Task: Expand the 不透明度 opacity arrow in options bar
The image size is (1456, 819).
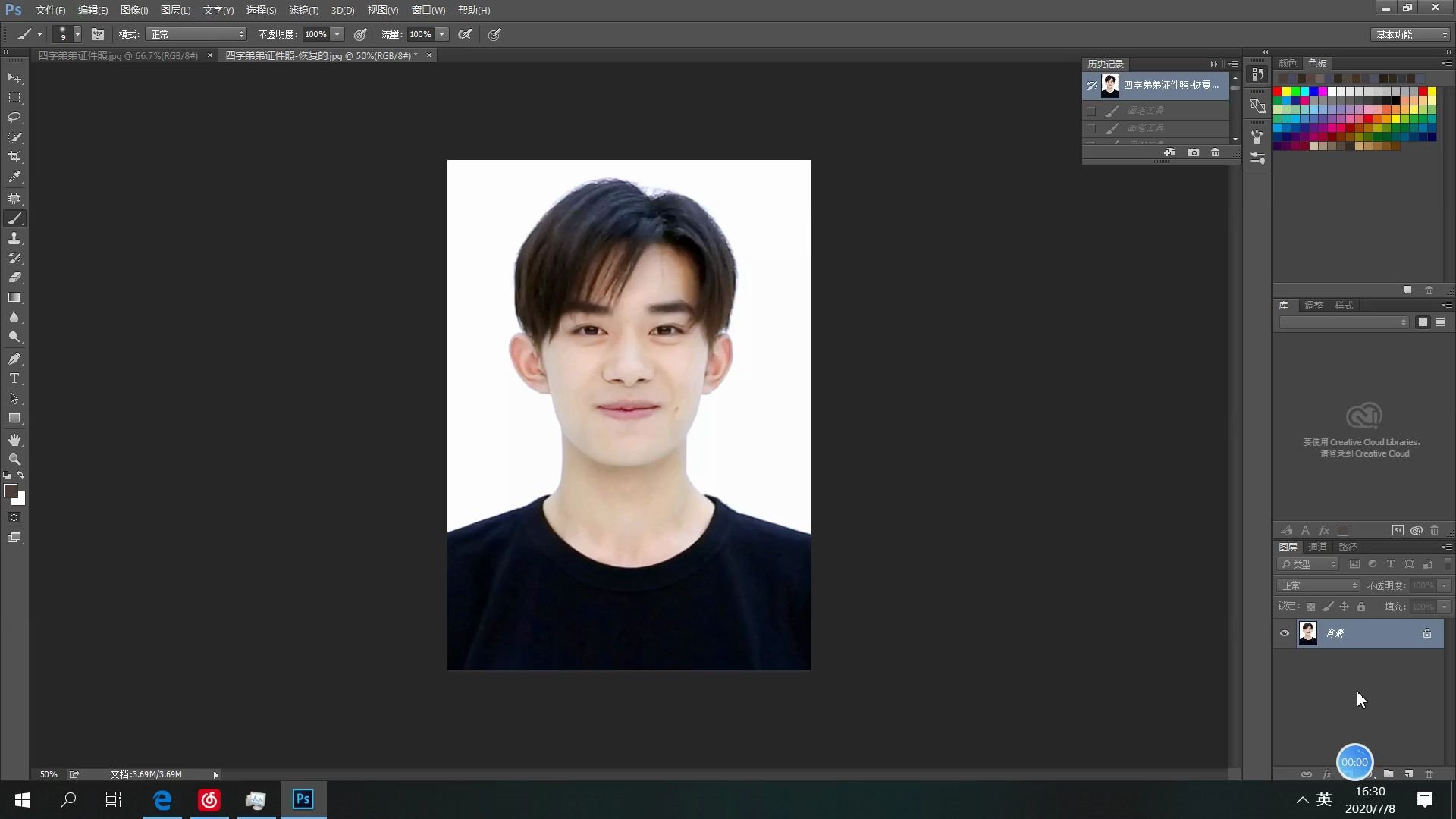Action: [x=337, y=34]
